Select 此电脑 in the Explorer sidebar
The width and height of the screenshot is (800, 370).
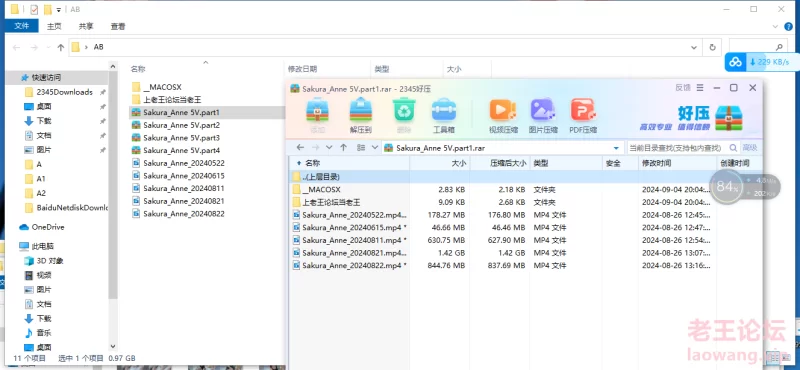[37, 246]
